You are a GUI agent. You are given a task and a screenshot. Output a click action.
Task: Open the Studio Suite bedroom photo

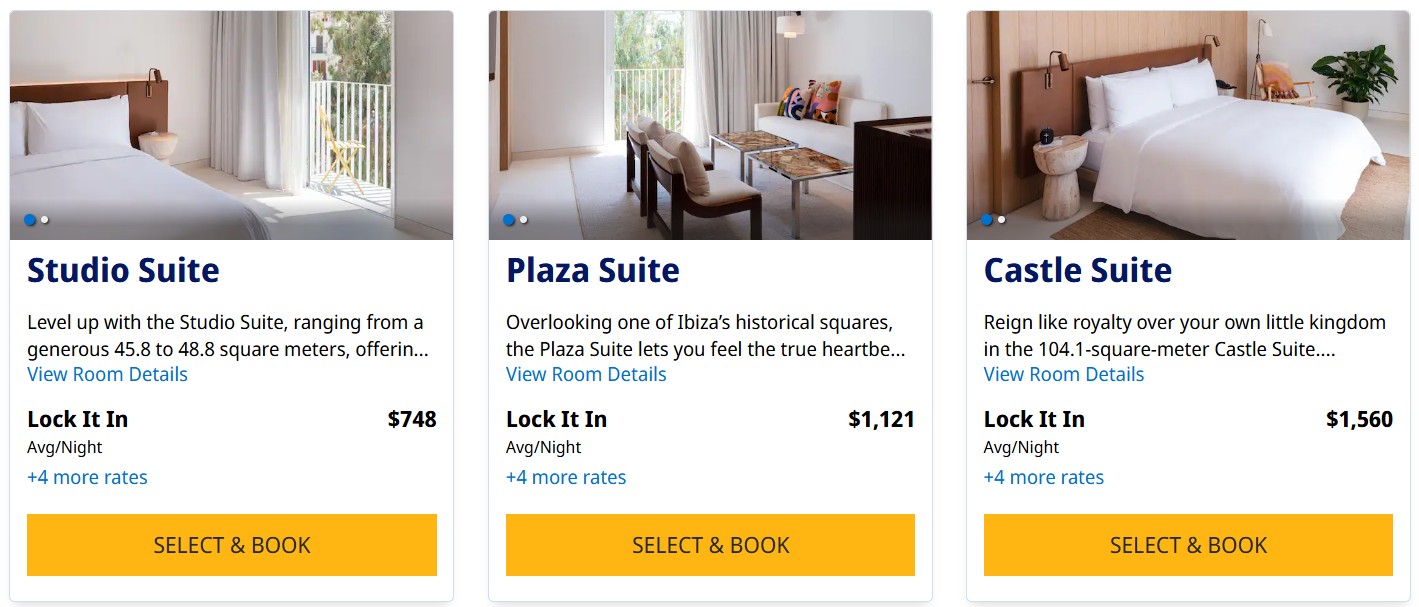[x=232, y=125]
